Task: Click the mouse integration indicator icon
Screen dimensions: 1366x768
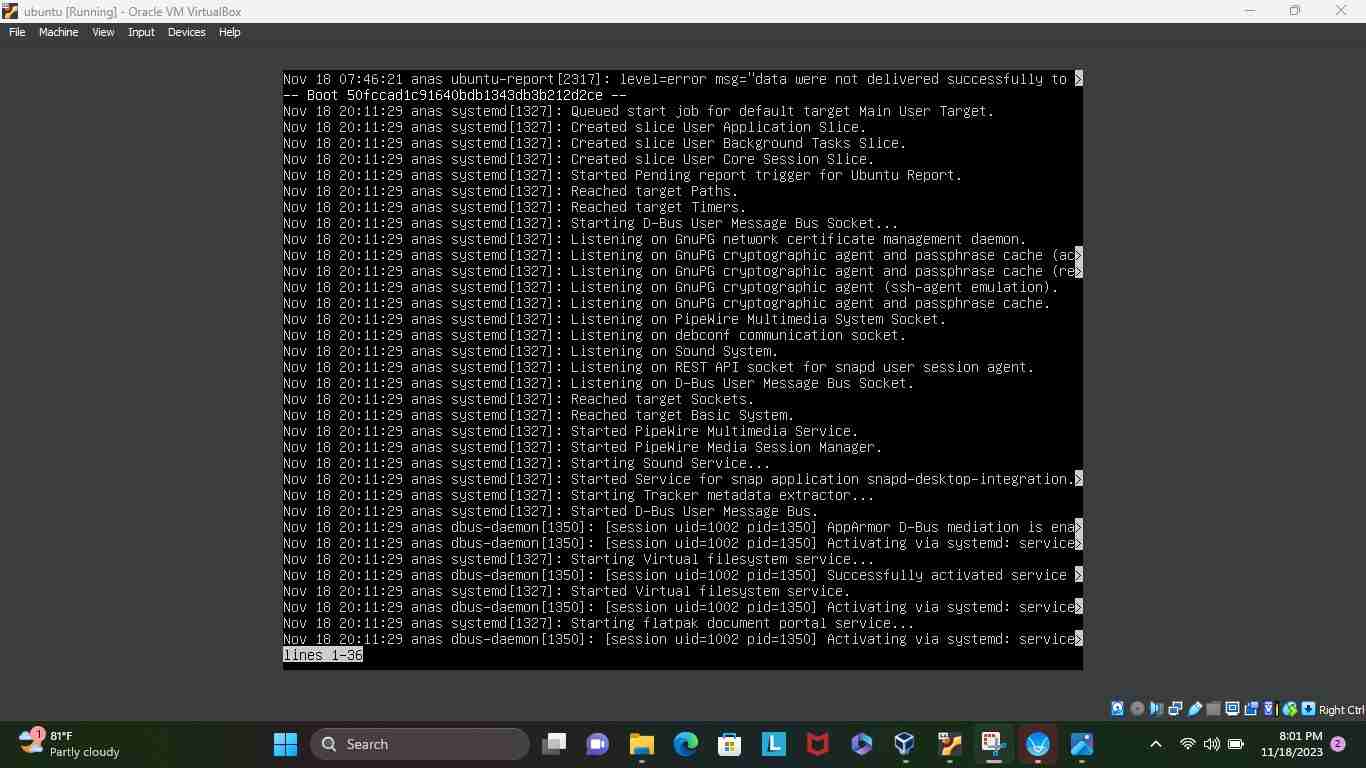Action: click(x=1289, y=709)
